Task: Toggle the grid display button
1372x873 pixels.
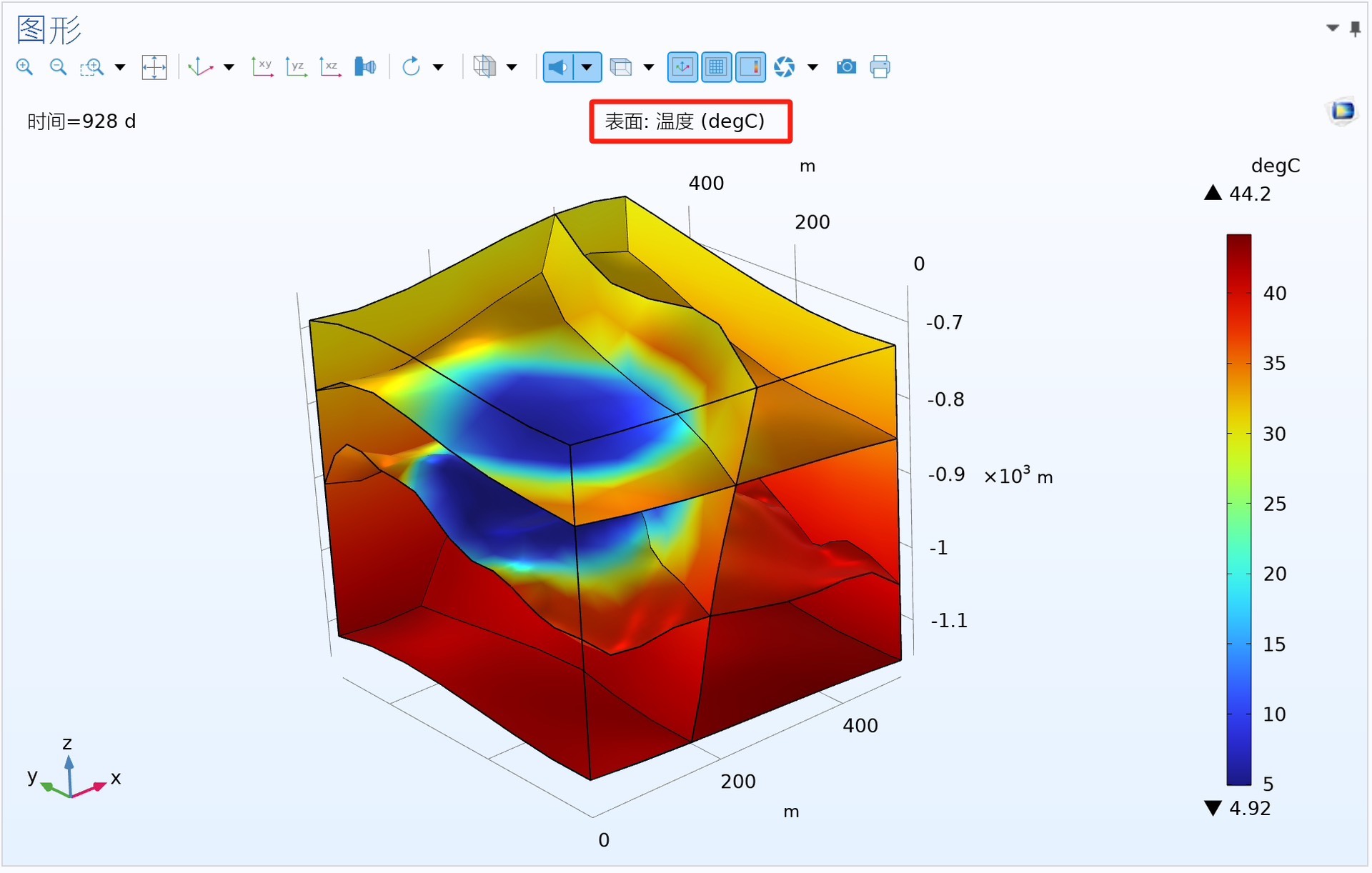Action: [716, 67]
